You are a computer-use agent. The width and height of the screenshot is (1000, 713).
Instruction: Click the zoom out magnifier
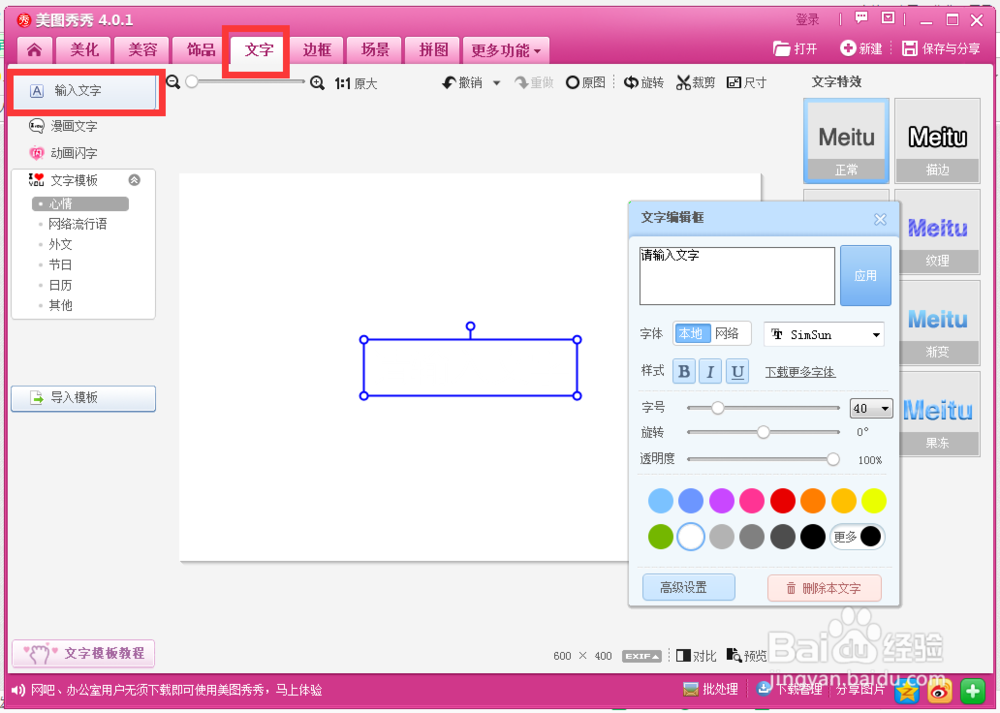173,82
